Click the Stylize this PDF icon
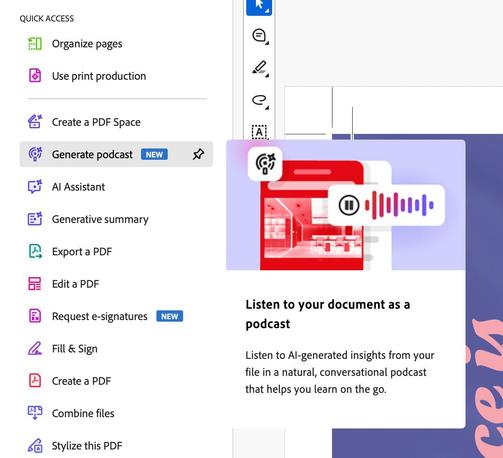The height and width of the screenshot is (458, 503). click(35, 445)
